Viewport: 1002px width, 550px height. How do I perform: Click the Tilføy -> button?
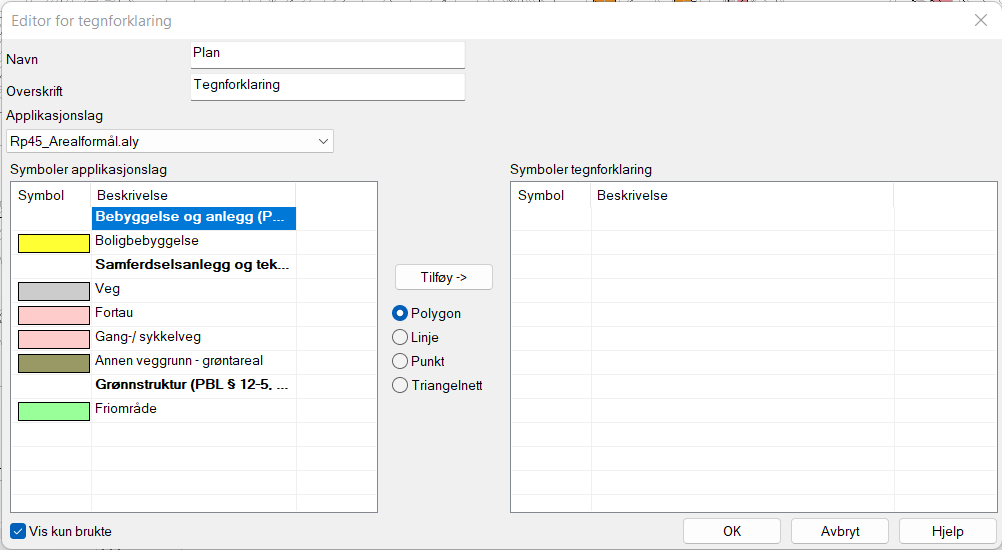click(x=443, y=277)
